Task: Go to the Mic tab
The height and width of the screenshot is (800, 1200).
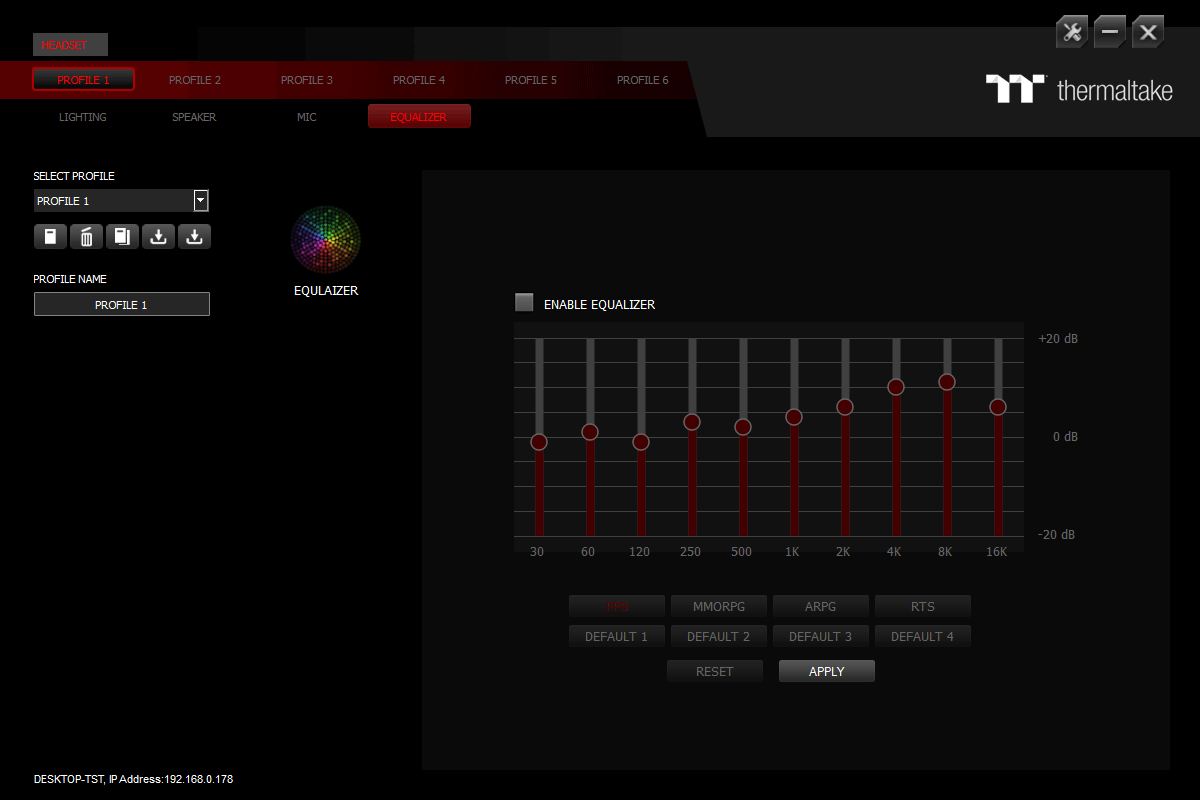Action: [x=306, y=117]
